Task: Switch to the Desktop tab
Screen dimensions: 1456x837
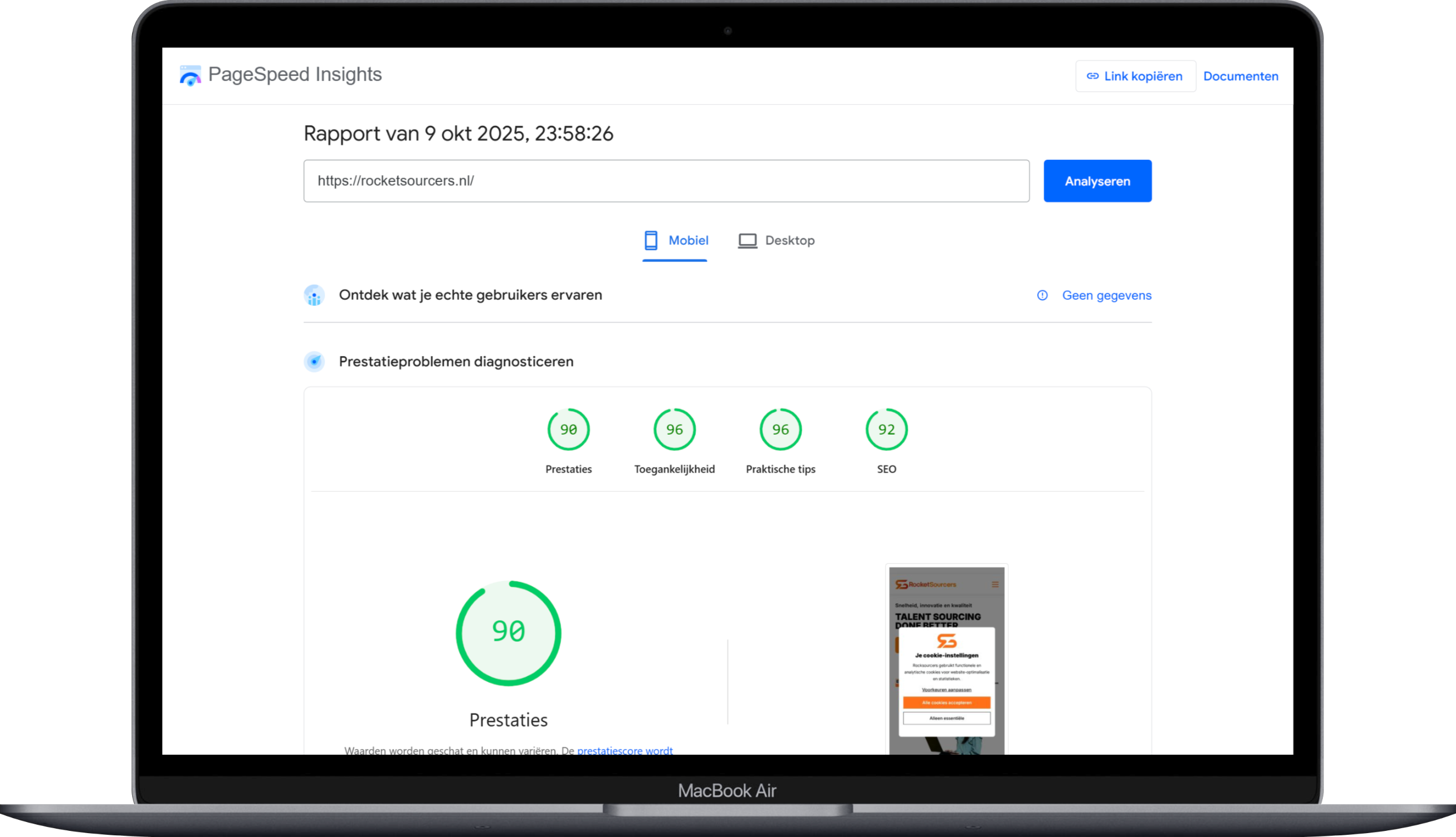Action: tap(789, 240)
